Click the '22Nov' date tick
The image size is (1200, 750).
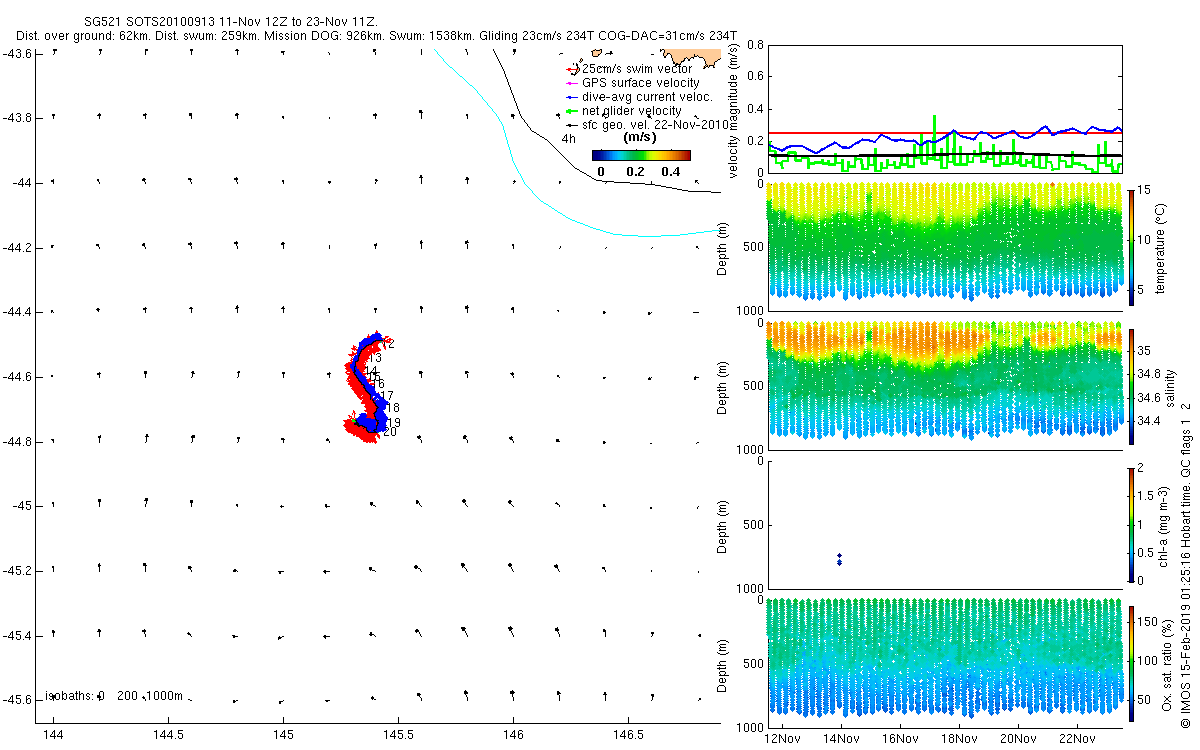click(1077, 739)
